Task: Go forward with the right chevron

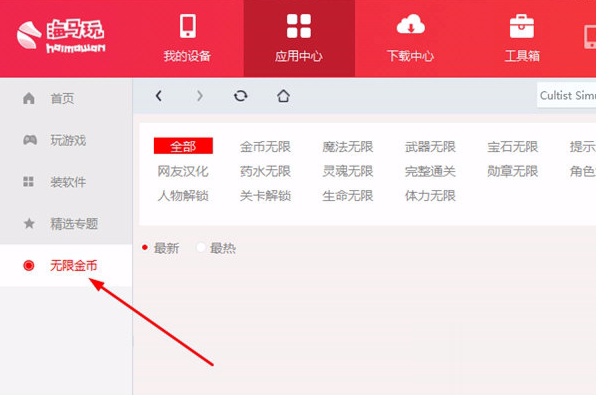Action: pos(200,96)
